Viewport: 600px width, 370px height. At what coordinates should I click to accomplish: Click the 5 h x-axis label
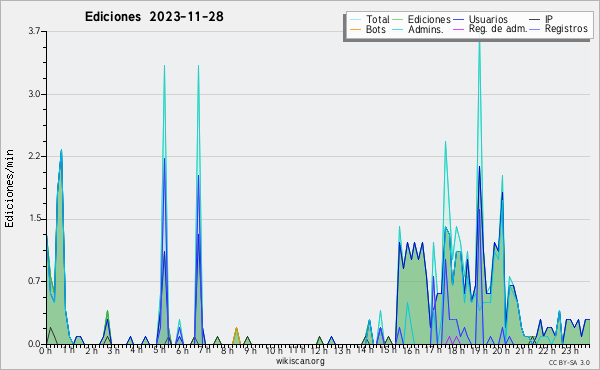pos(160,351)
